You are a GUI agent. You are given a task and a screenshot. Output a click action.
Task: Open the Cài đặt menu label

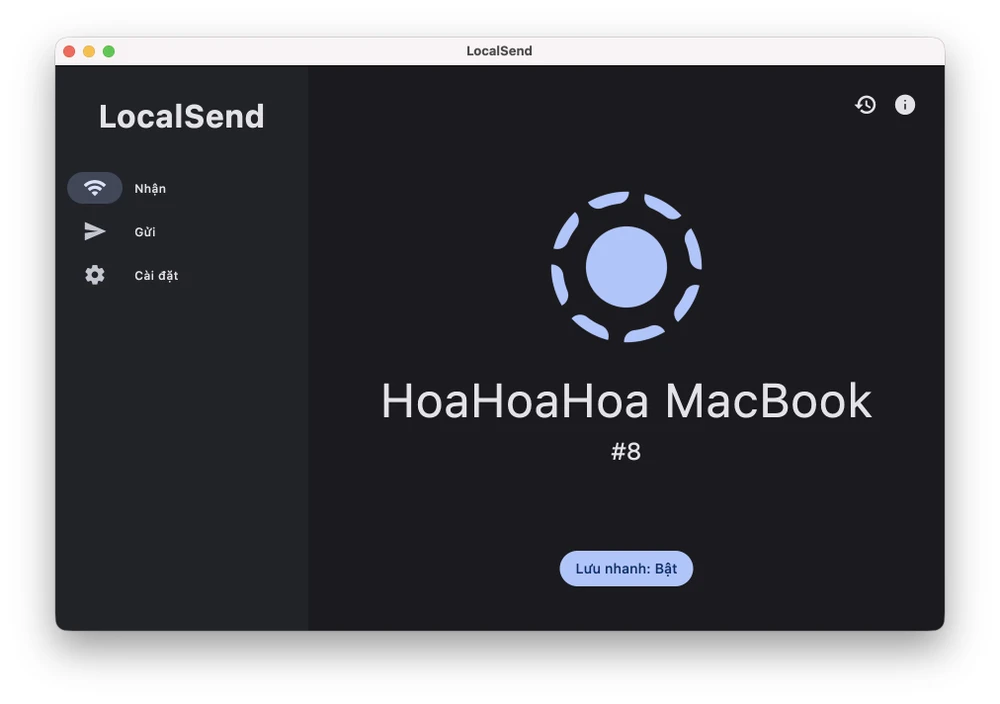(x=156, y=276)
